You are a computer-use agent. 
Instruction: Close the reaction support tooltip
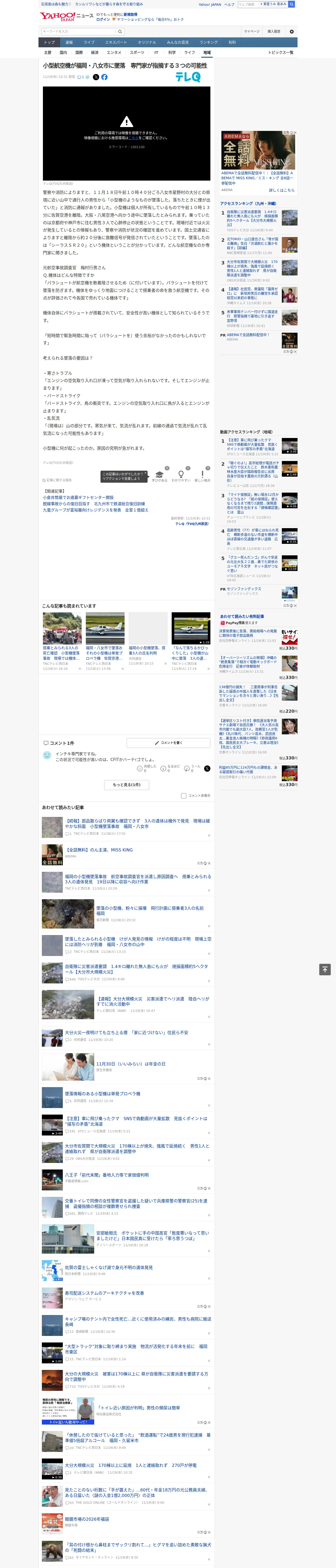tap(146, 474)
